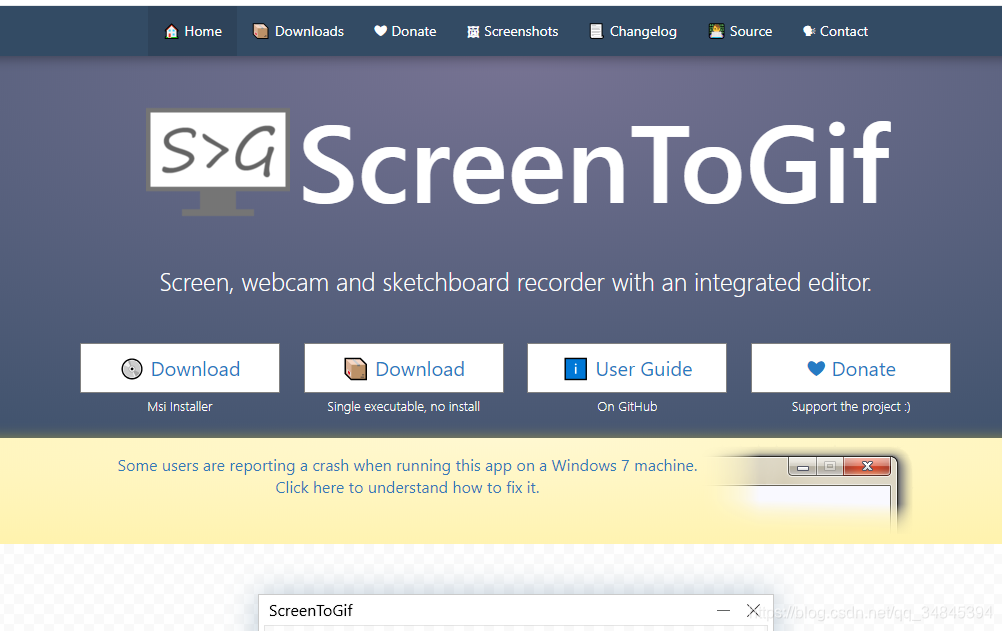Click the disc icon on Msi Installer button
Viewport: 1002px width, 631px height.
click(x=132, y=369)
